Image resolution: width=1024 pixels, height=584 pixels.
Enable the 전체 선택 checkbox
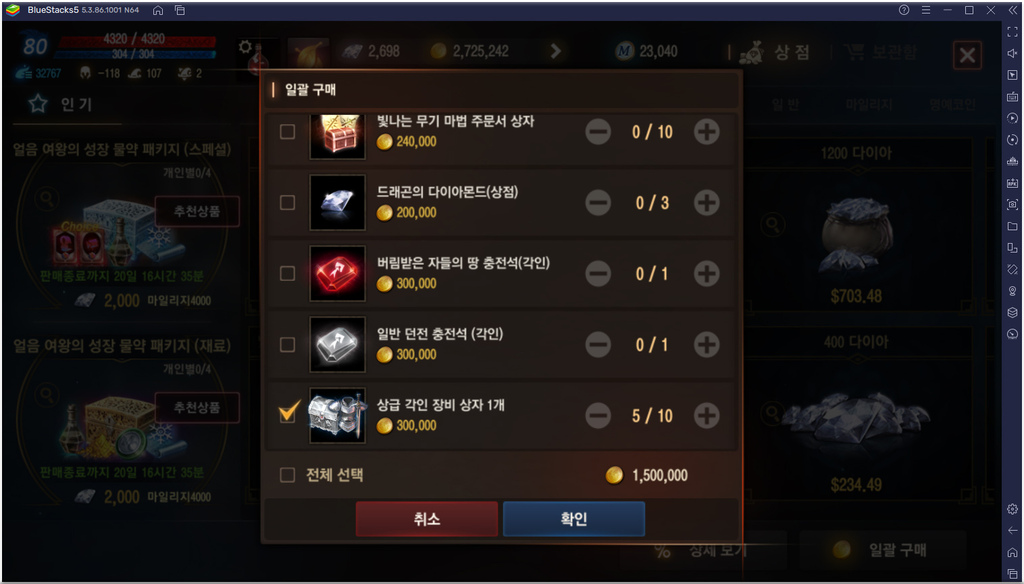[x=287, y=475]
